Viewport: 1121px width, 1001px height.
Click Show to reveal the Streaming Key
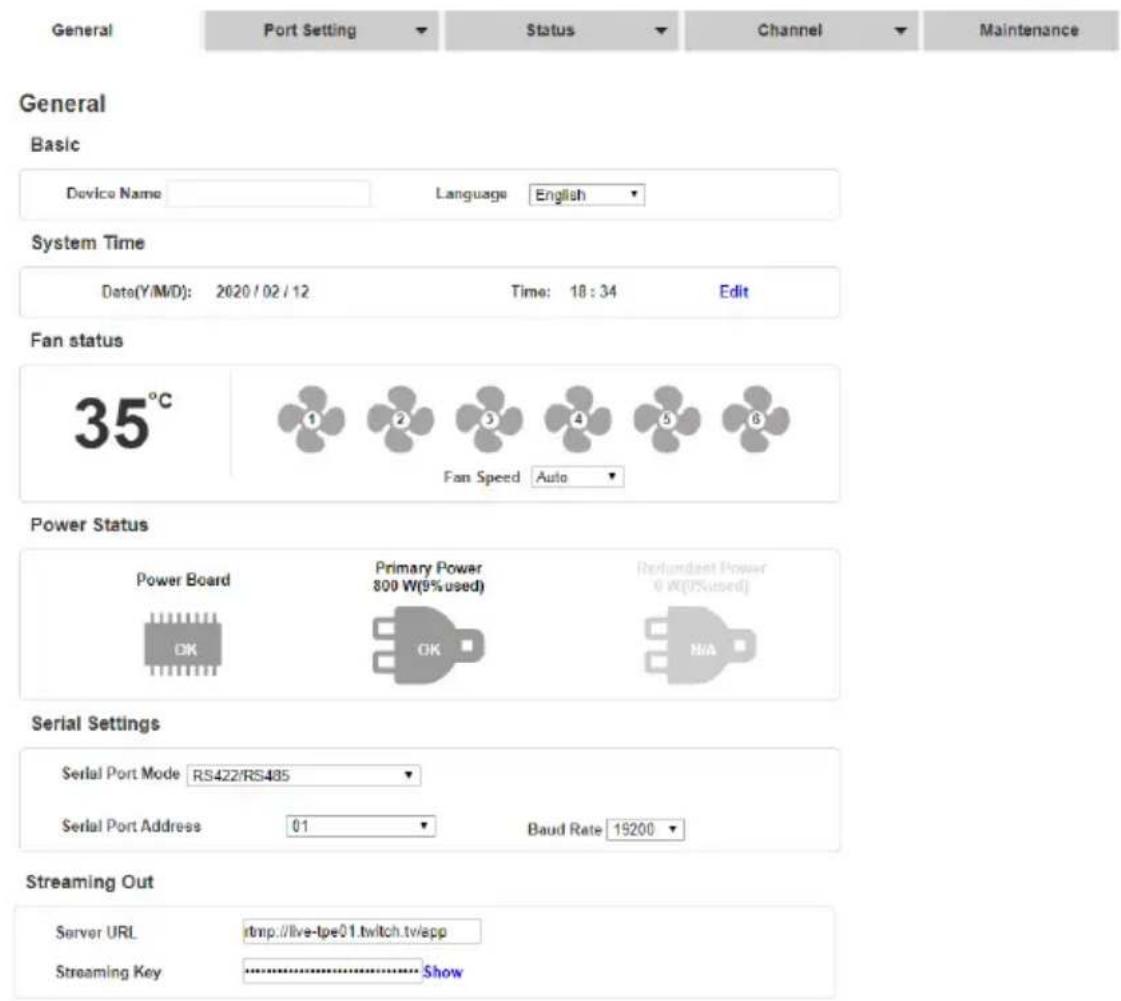(443, 972)
